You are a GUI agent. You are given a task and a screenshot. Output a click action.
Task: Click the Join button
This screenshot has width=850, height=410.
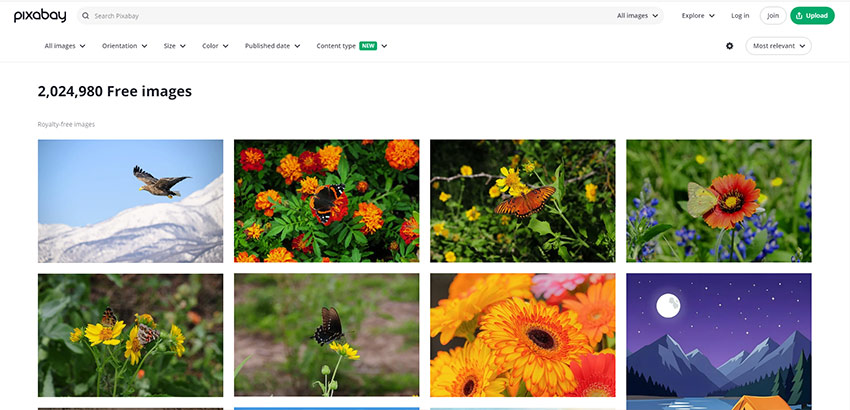772,16
